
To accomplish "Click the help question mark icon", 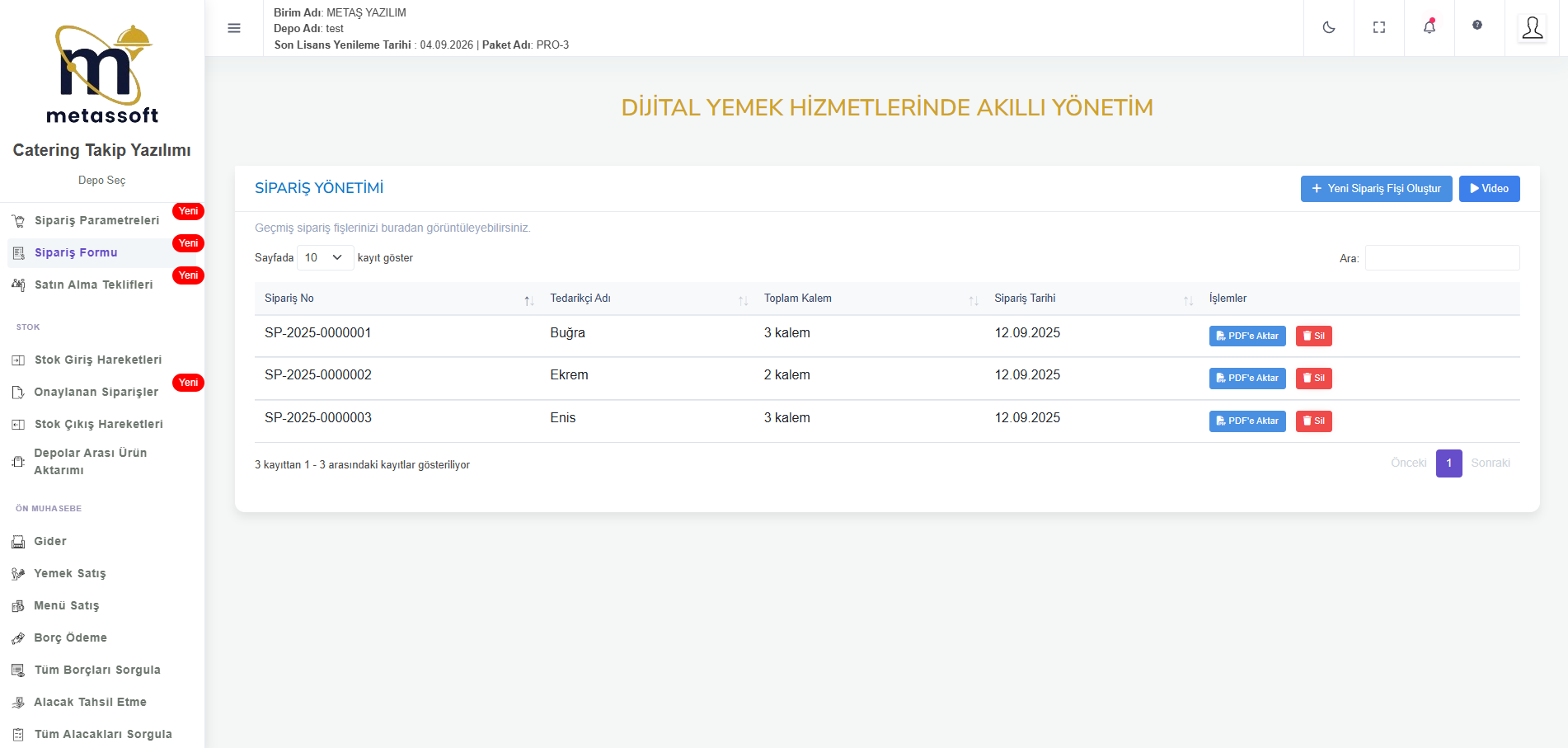I will (1476, 26).
